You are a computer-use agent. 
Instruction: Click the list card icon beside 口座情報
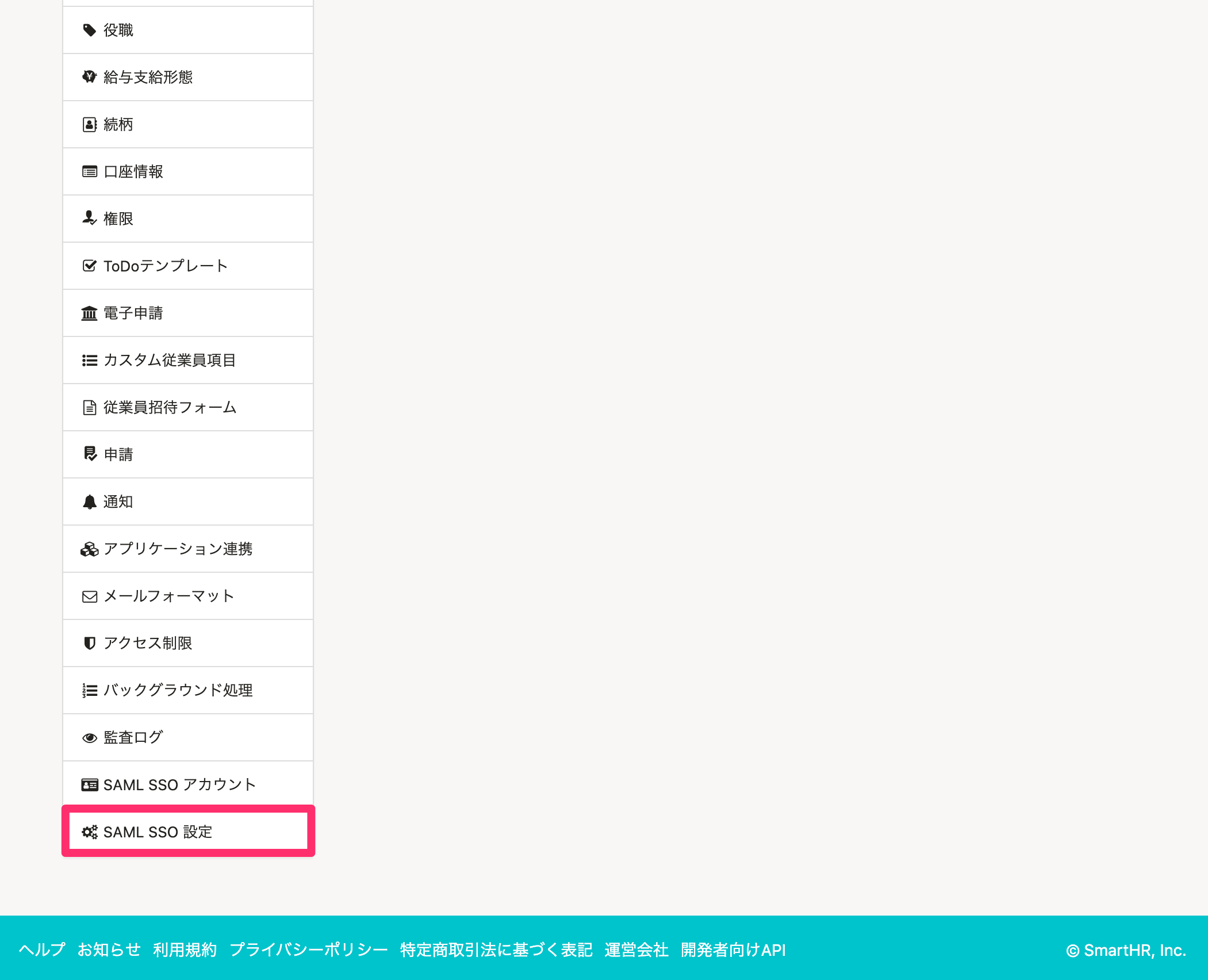click(x=89, y=171)
